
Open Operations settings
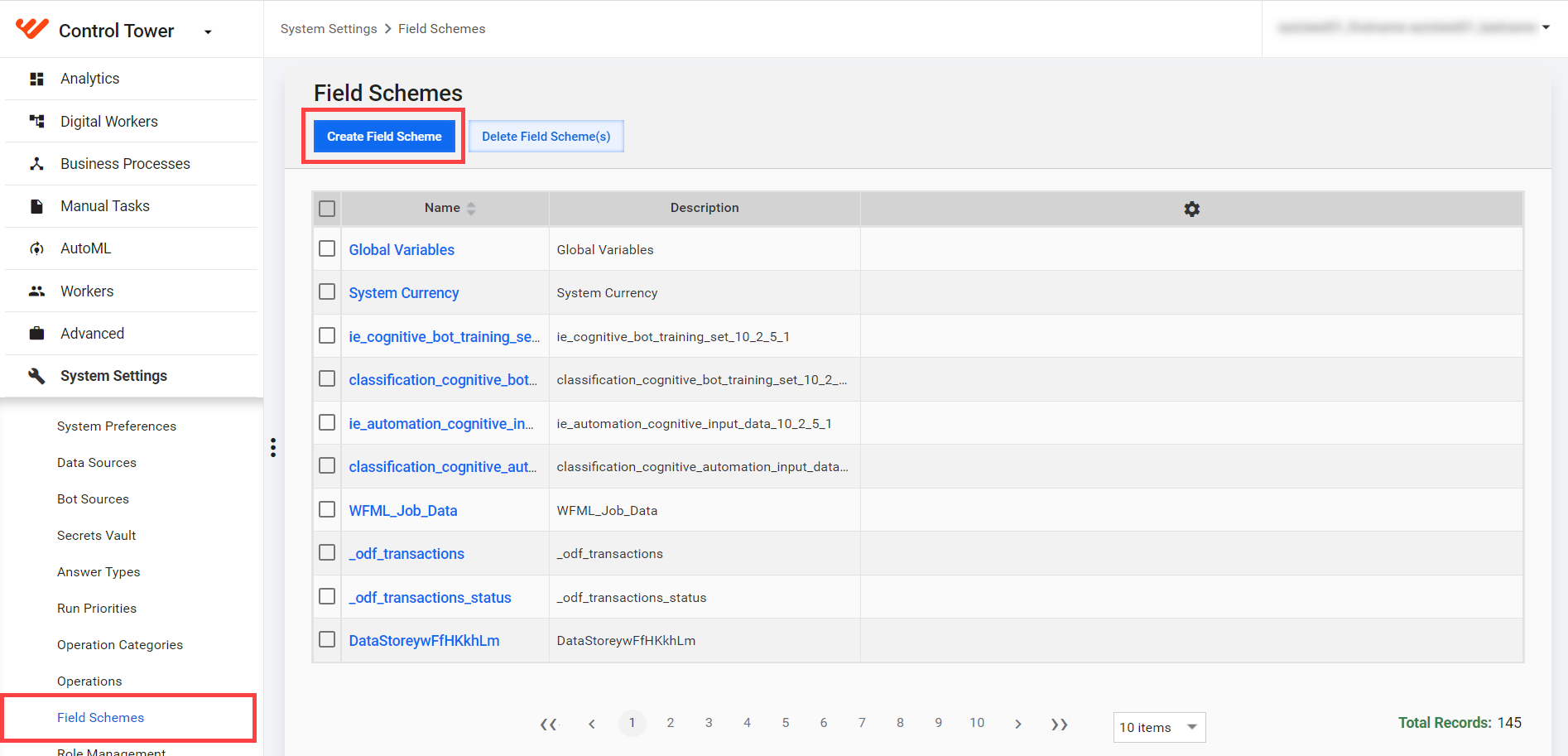(x=89, y=681)
